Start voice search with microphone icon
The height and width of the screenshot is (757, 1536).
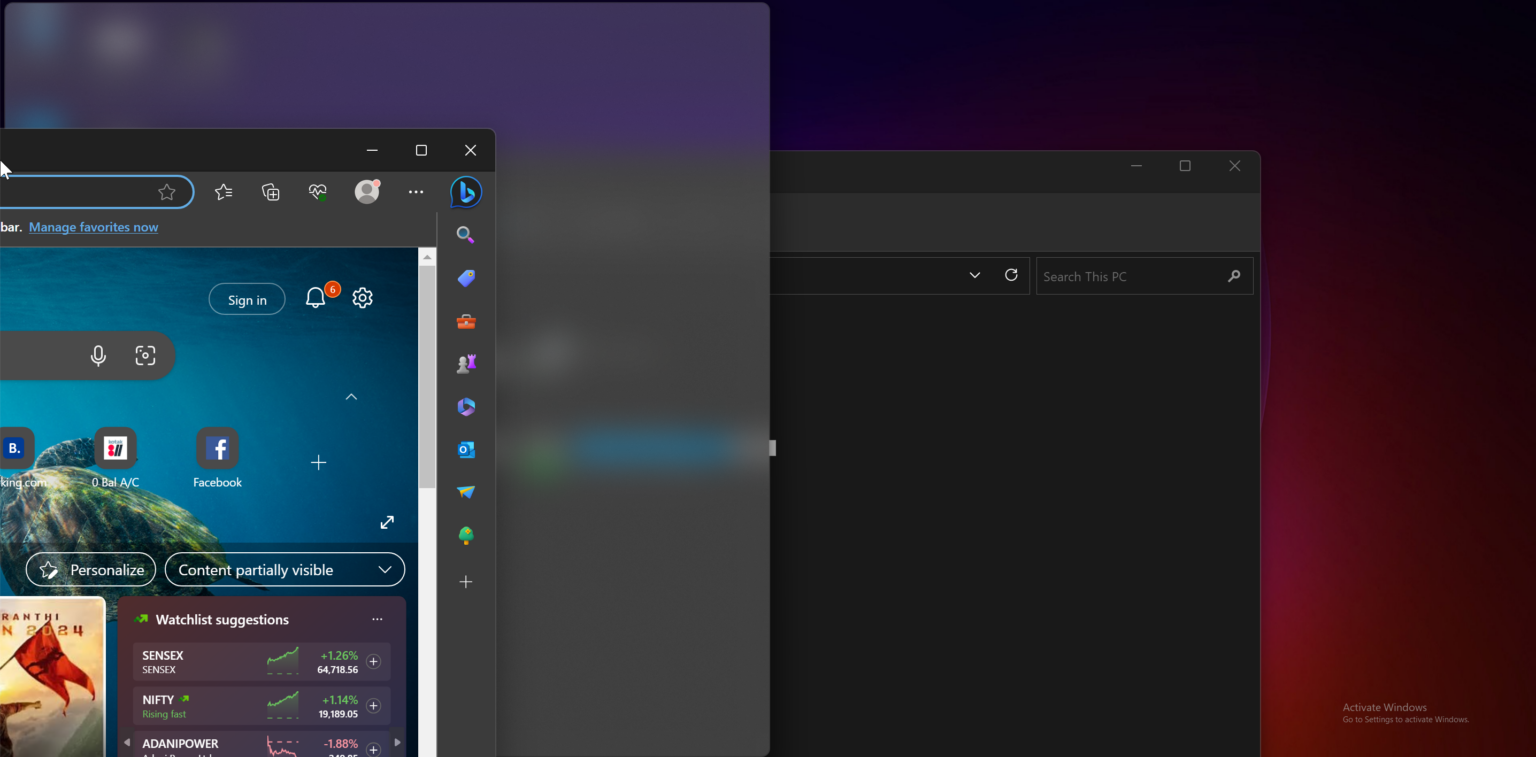pyautogui.click(x=98, y=355)
